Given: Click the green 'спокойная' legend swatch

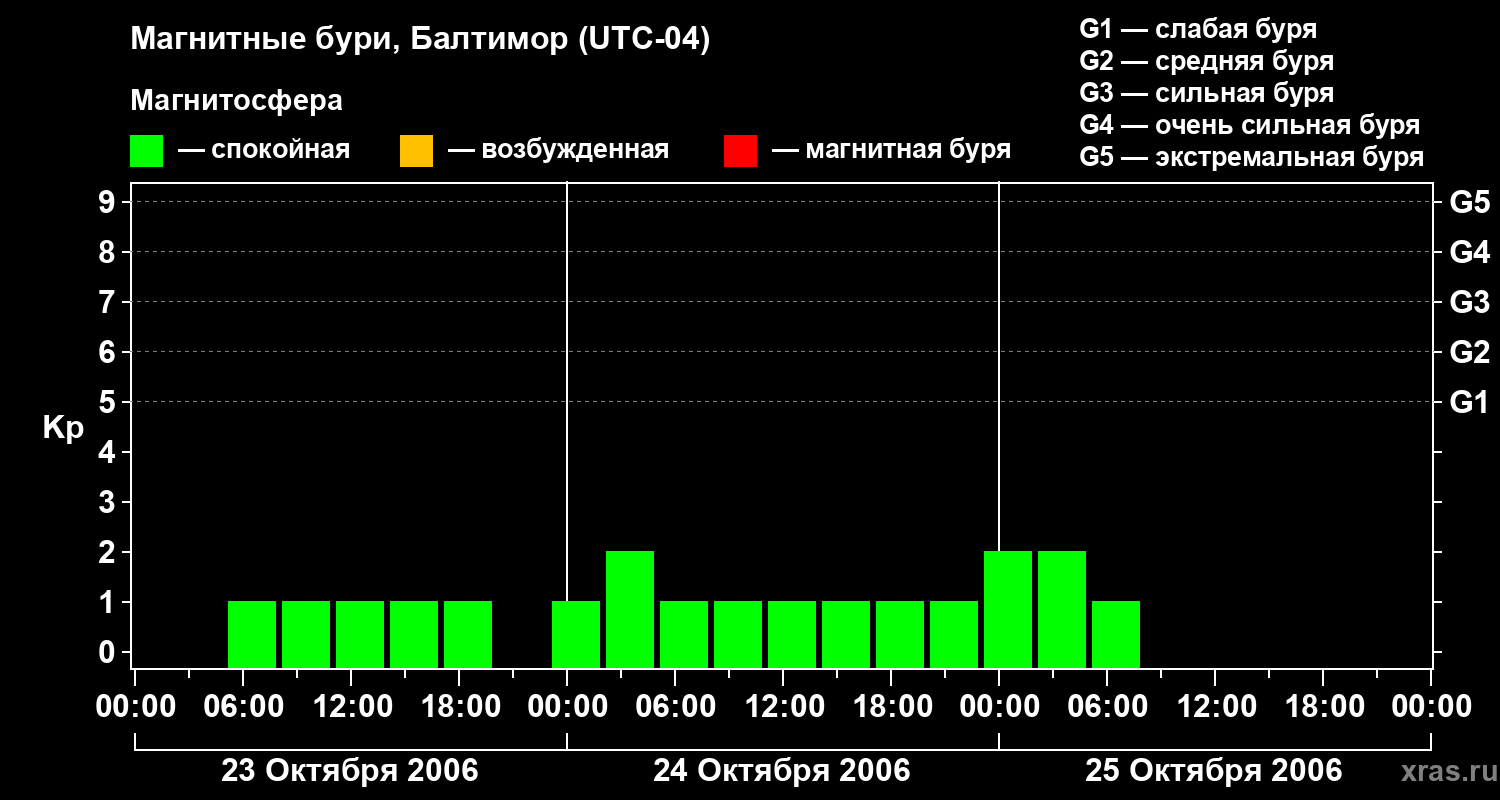Looking at the screenshot, I should (x=146, y=151).
